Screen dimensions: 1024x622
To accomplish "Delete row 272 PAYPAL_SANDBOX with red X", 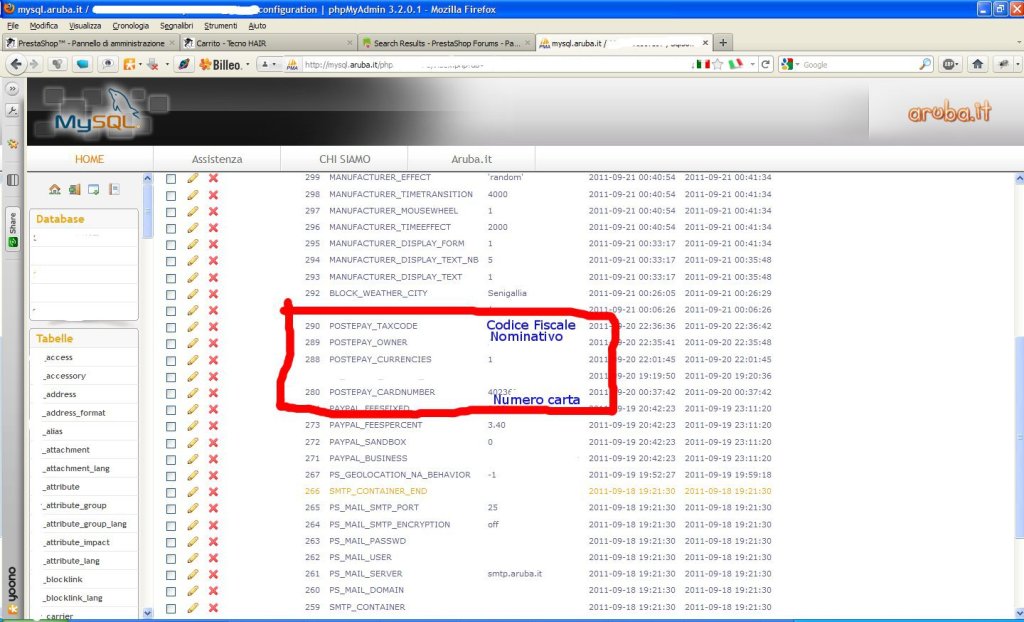I will 213,442.
